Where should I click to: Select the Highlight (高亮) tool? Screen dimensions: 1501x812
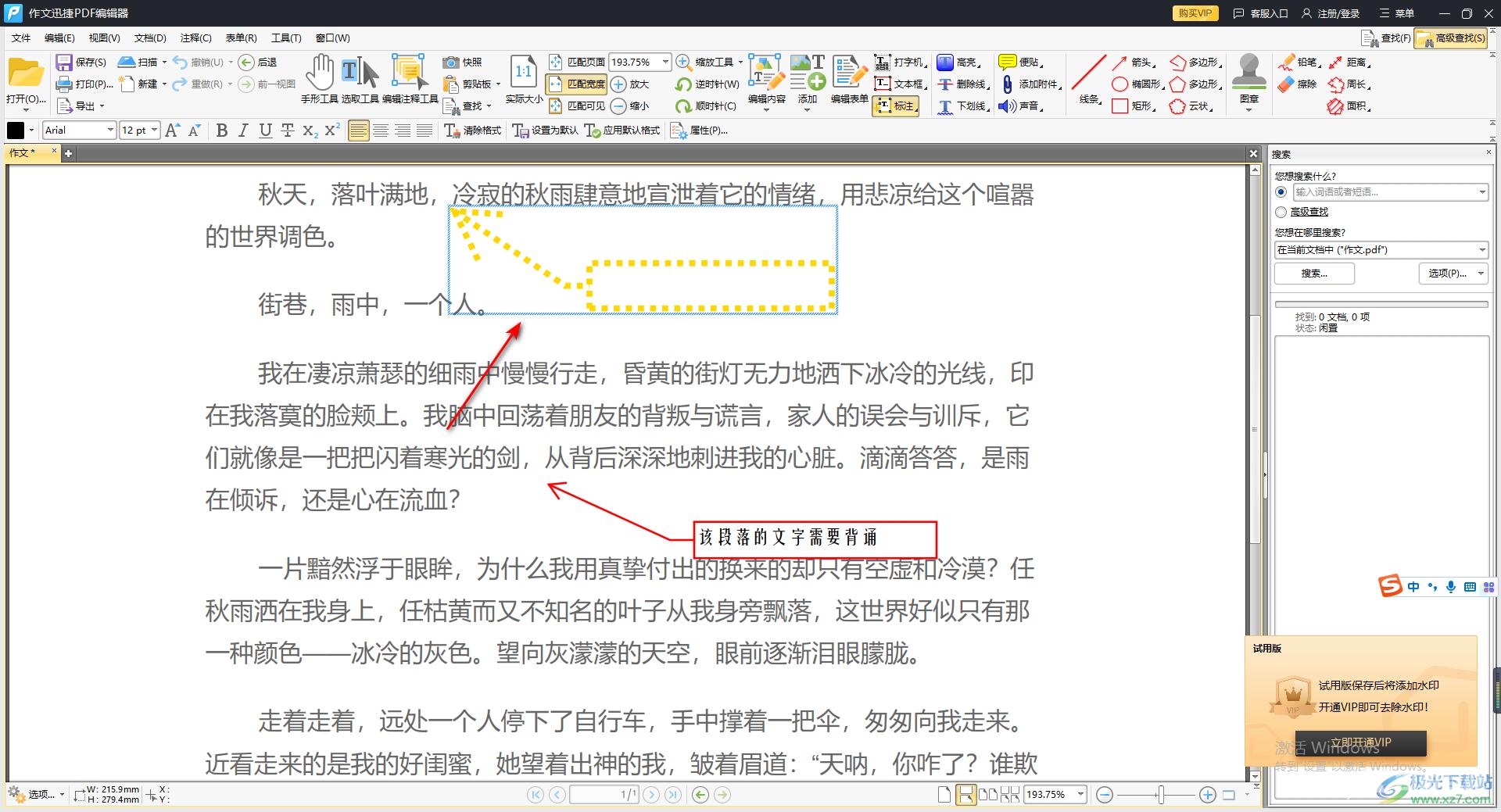click(x=958, y=63)
